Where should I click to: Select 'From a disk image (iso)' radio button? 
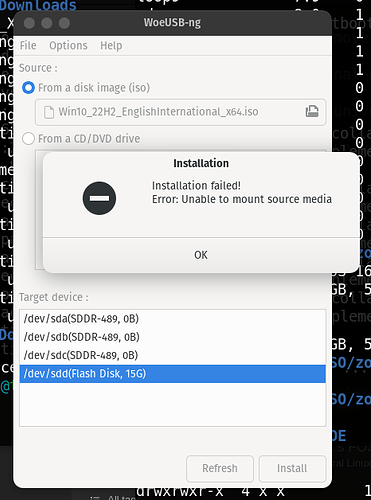28,88
